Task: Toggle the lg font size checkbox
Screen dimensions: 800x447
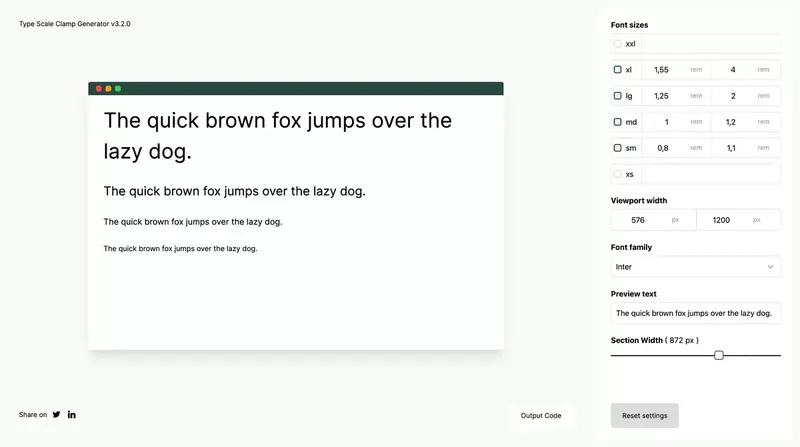Action: (x=617, y=96)
